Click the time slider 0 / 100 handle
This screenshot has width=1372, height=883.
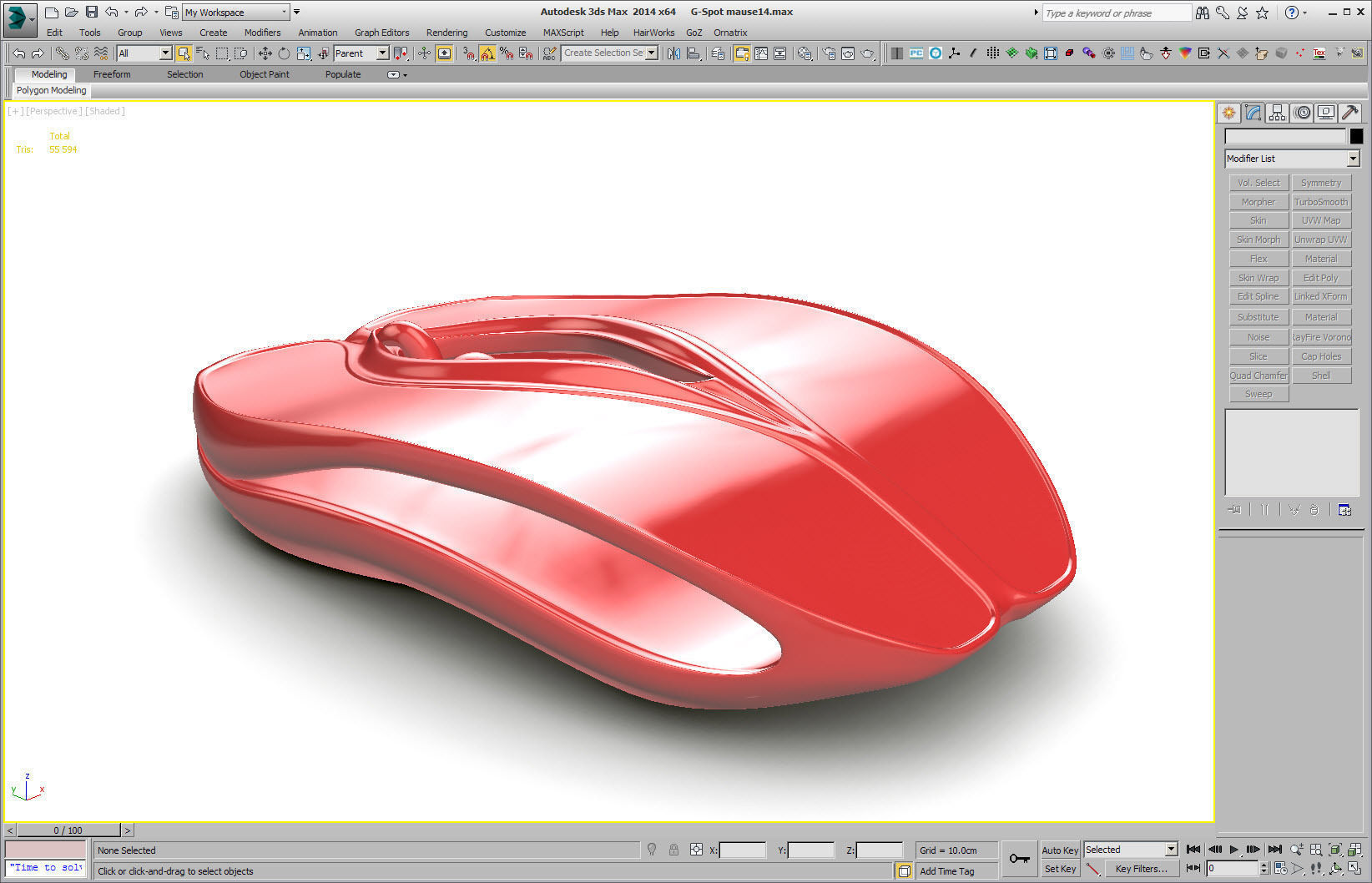click(68, 830)
